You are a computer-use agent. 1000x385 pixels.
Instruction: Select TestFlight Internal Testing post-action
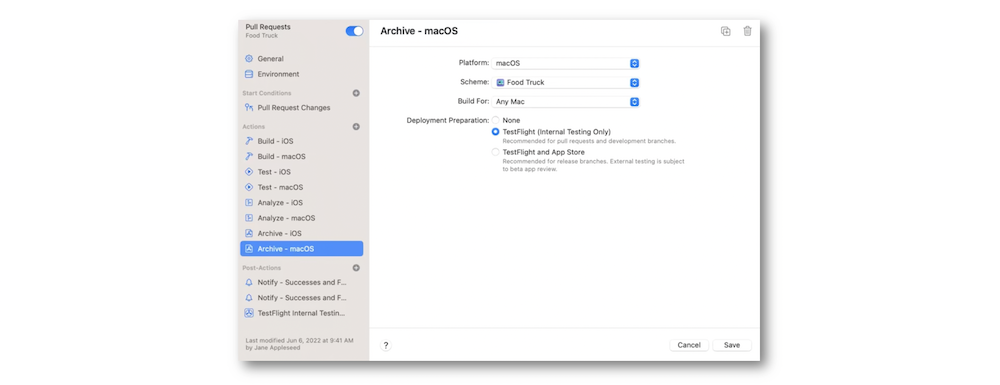point(302,313)
